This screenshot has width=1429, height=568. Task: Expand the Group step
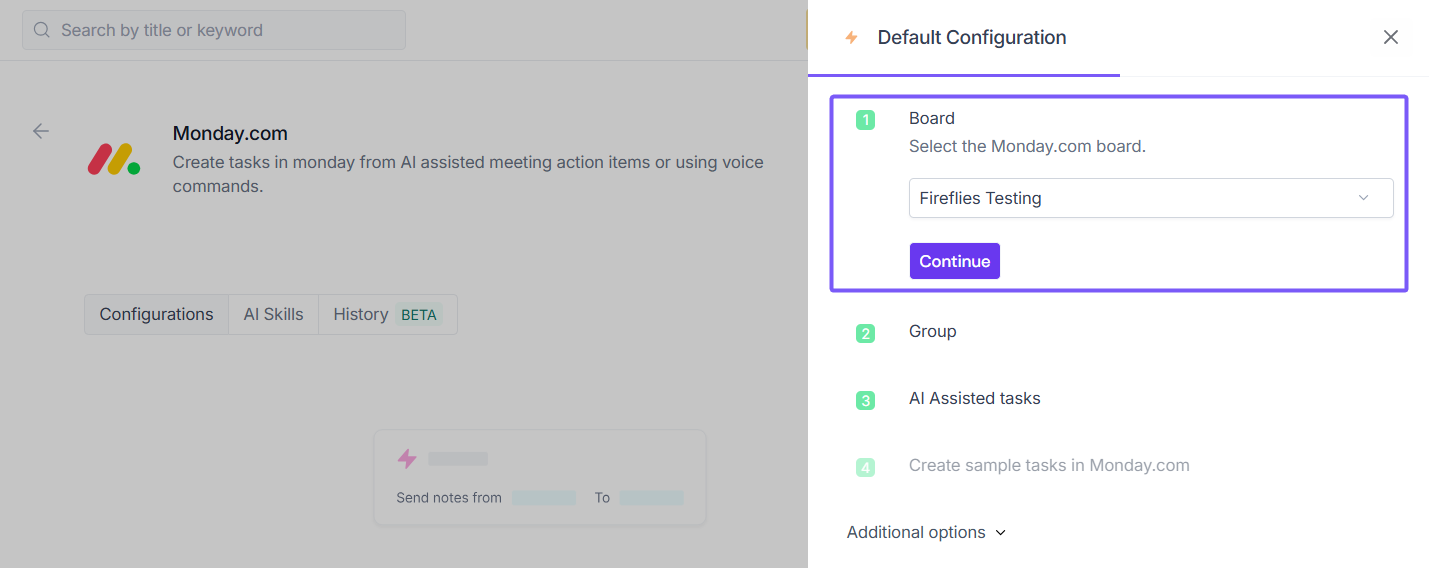point(932,331)
